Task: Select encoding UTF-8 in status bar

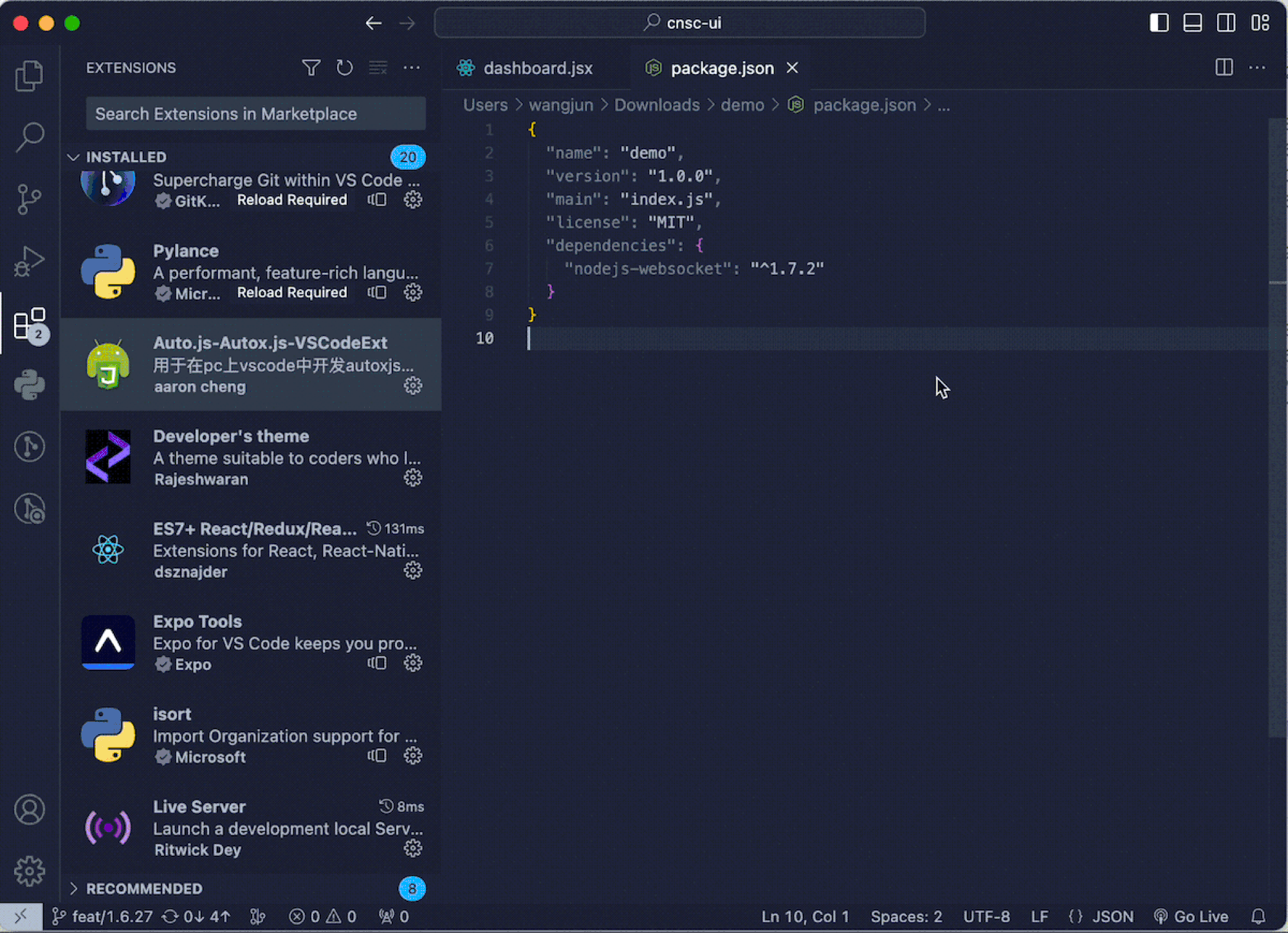Action: pos(986,916)
